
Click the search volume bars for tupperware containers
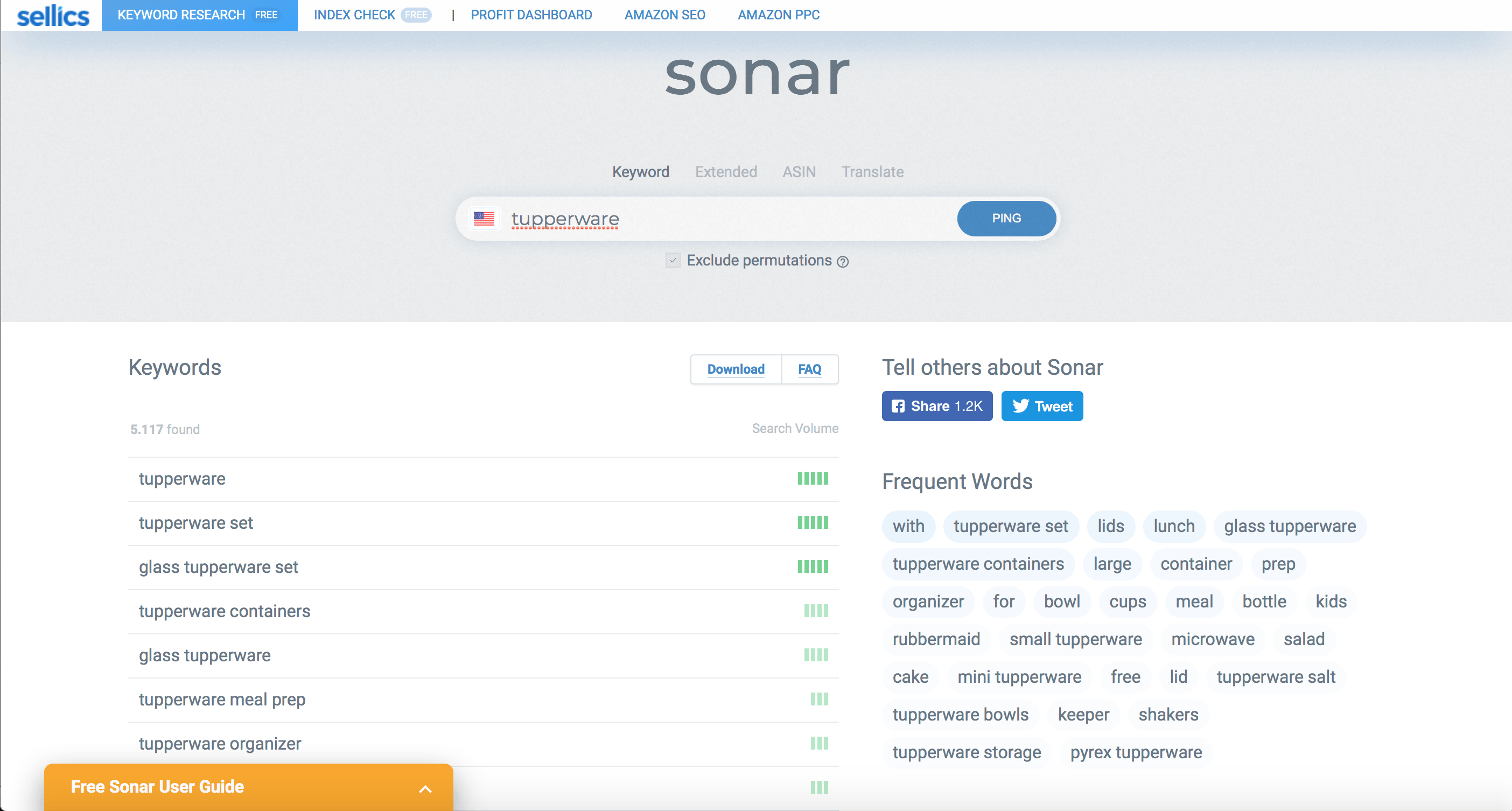(x=816, y=611)
